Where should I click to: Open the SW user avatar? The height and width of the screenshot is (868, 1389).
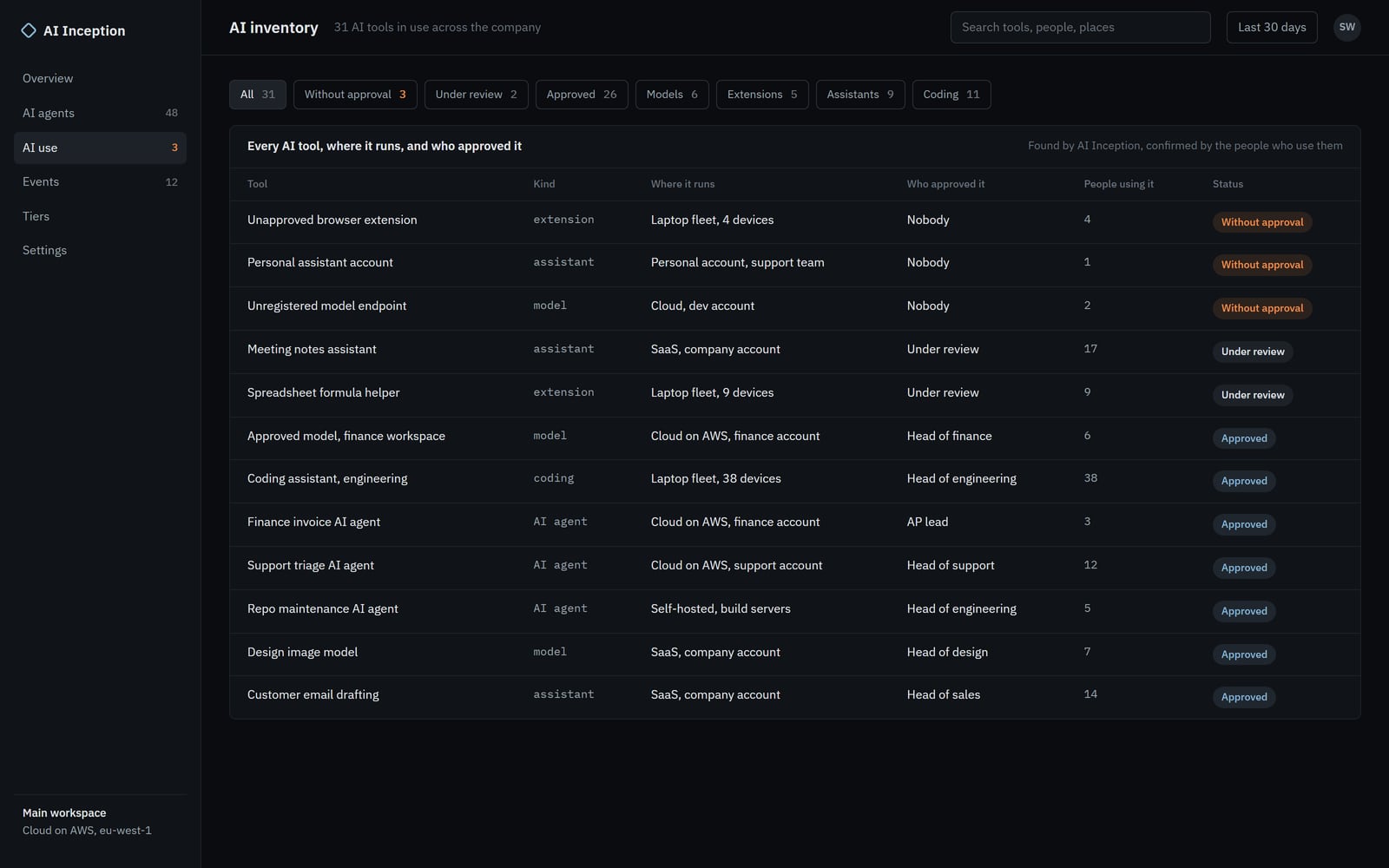click(1346, 27)
